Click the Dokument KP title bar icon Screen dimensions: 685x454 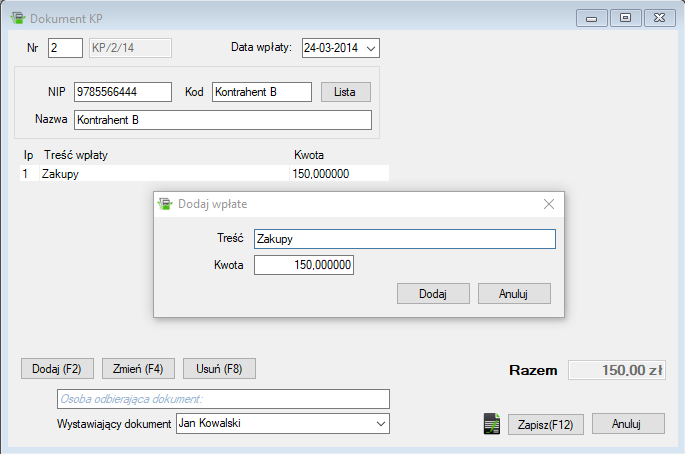[x=17, y=18]
